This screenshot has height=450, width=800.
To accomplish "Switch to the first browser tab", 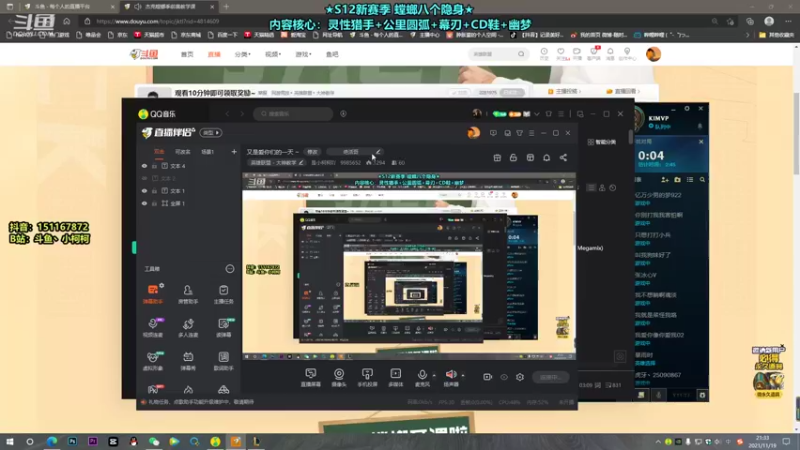I will pyautogui.click(x=68, y=7).
